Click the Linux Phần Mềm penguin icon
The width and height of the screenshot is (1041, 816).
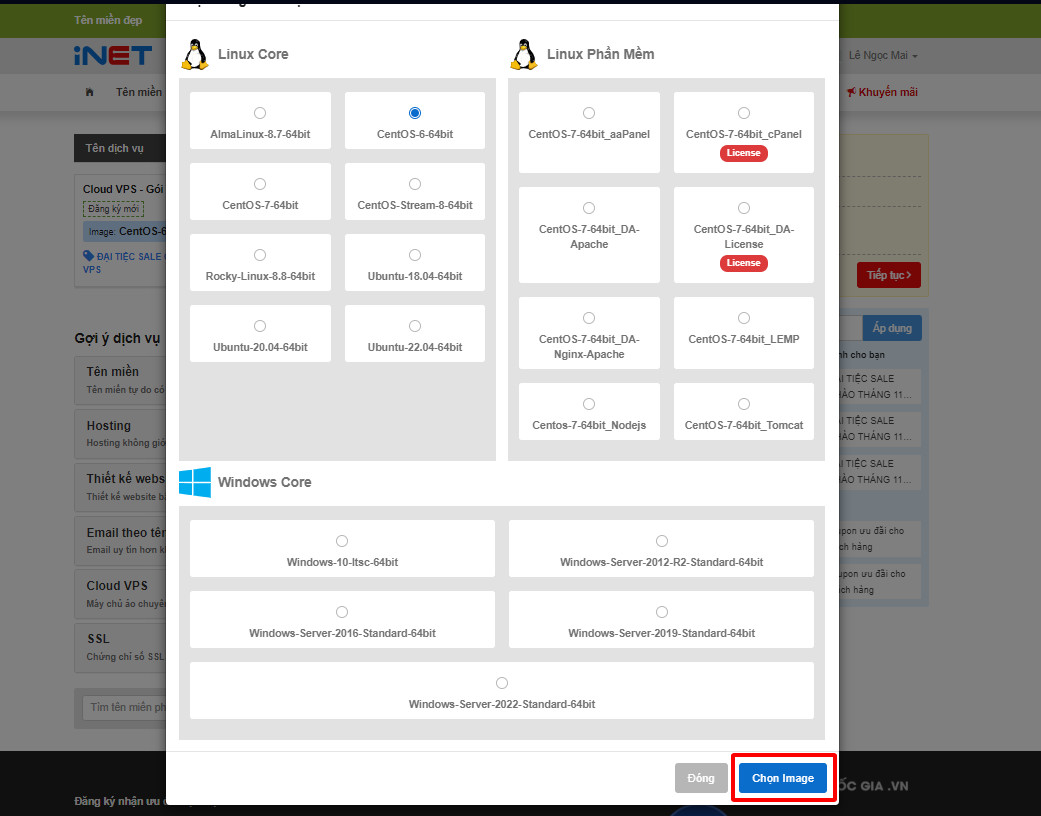click(x=524, y=54)
